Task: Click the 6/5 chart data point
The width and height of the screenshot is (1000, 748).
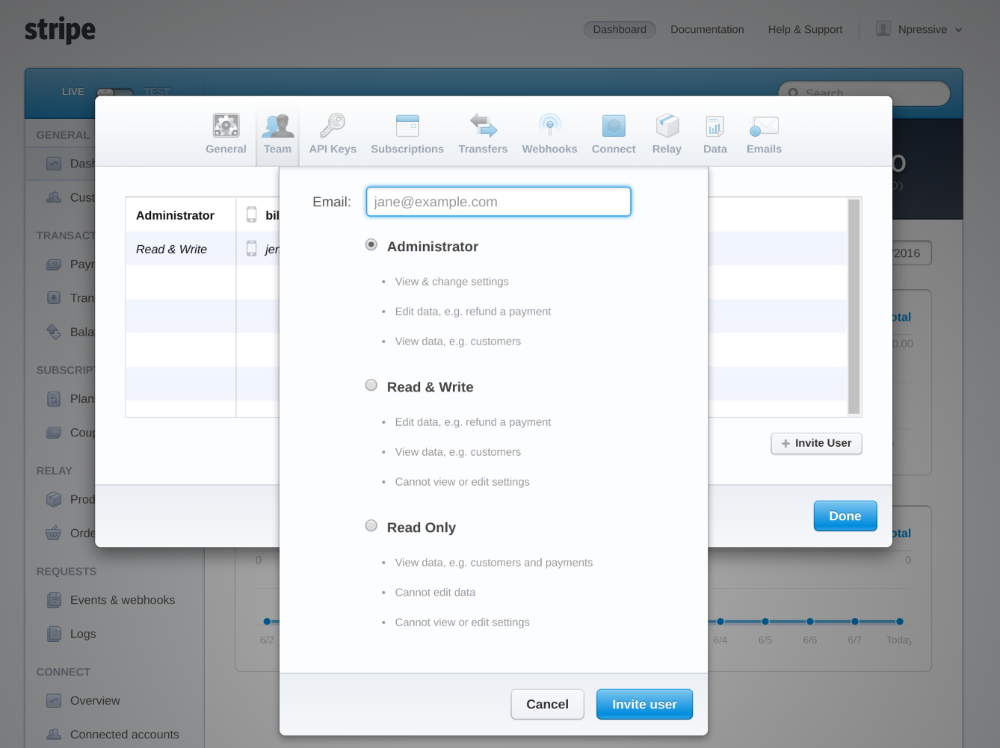Action: click(765, 621)
